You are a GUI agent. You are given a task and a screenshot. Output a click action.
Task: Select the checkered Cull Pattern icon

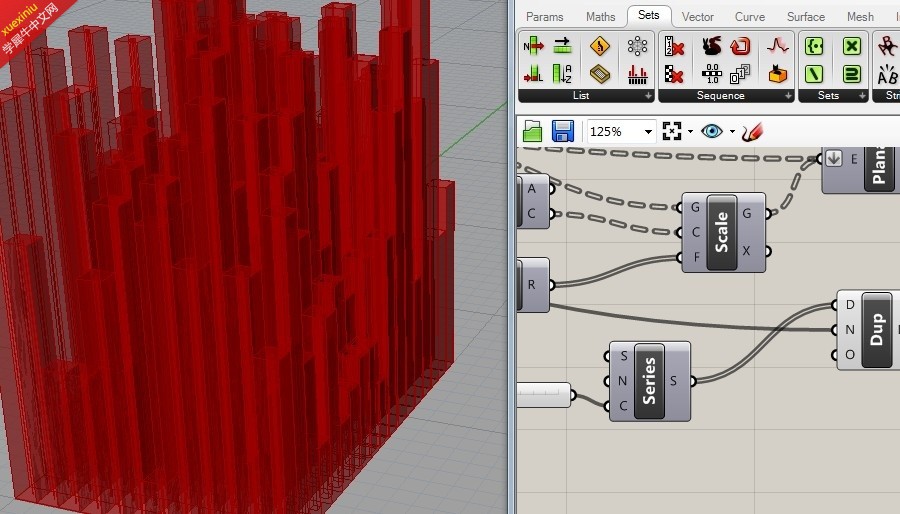674,74
